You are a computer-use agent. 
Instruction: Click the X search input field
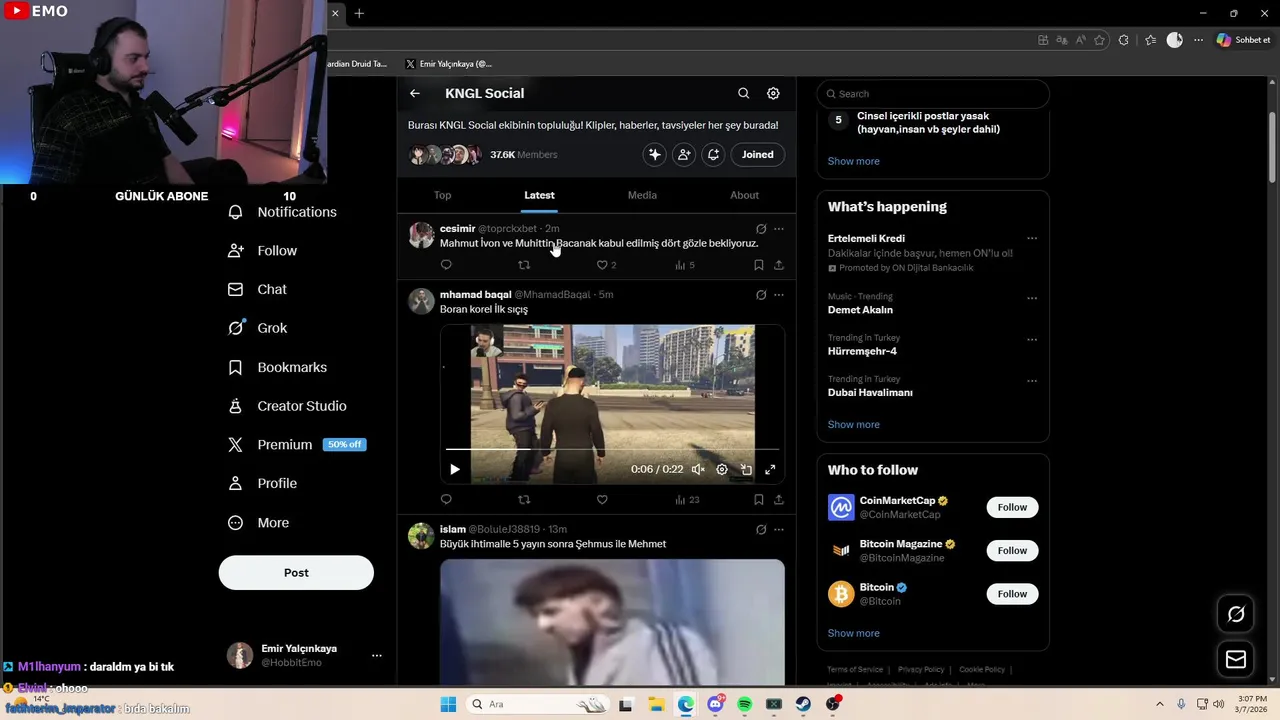pos(933,94)
